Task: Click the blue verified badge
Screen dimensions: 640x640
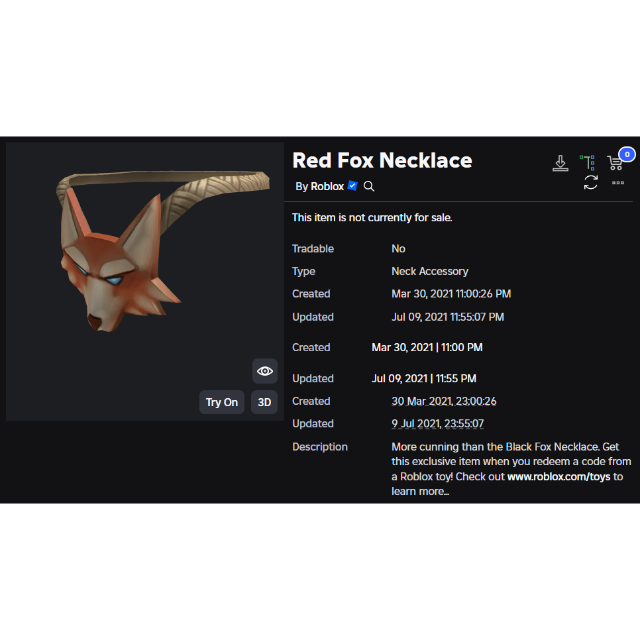Action: (x=352, y=186)
